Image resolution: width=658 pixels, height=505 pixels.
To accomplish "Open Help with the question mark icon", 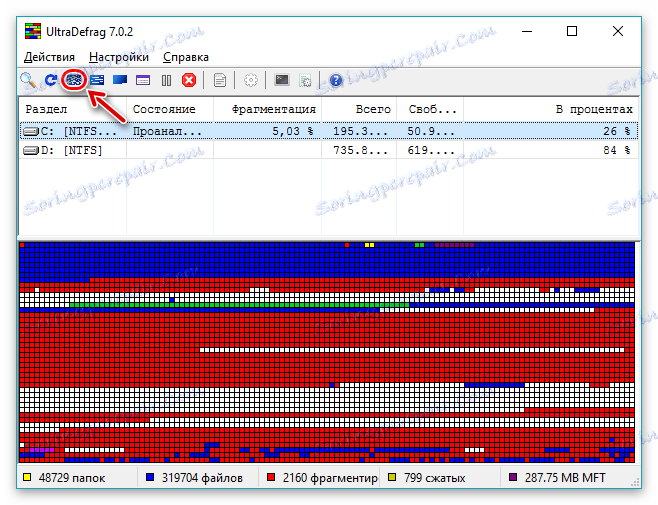I will pos(336,80).
